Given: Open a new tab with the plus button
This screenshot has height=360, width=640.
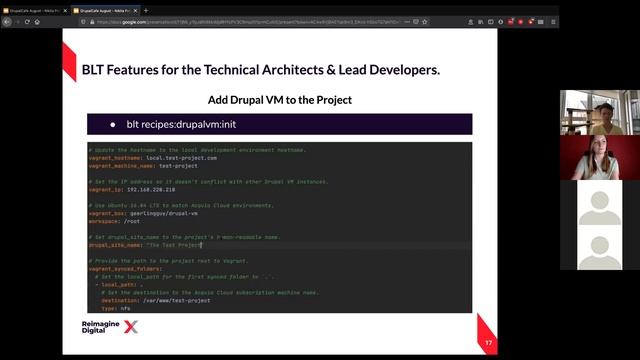Looking at the screenshot, I should pos(146,11).
